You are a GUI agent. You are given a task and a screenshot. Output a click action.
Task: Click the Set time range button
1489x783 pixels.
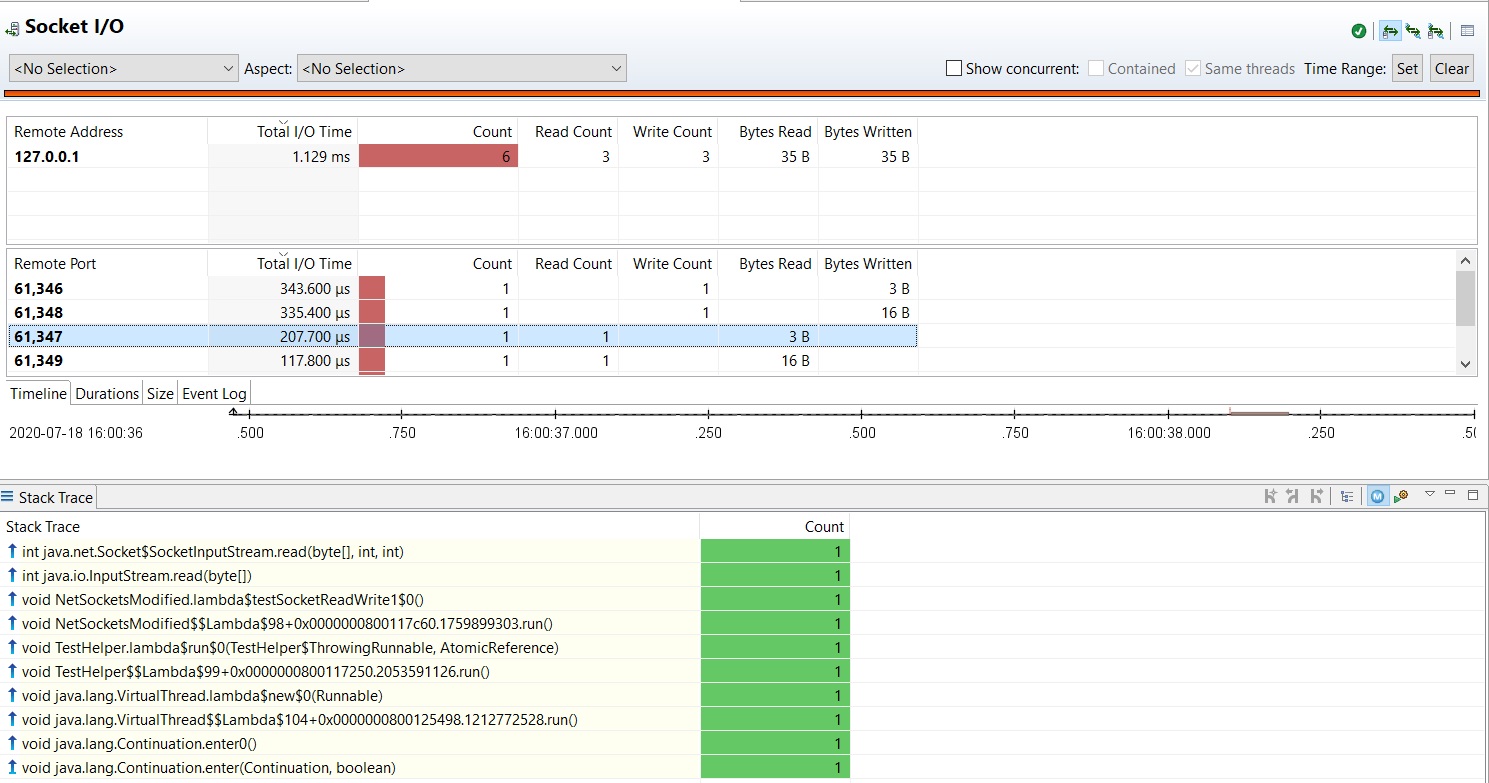[1407, 69]
